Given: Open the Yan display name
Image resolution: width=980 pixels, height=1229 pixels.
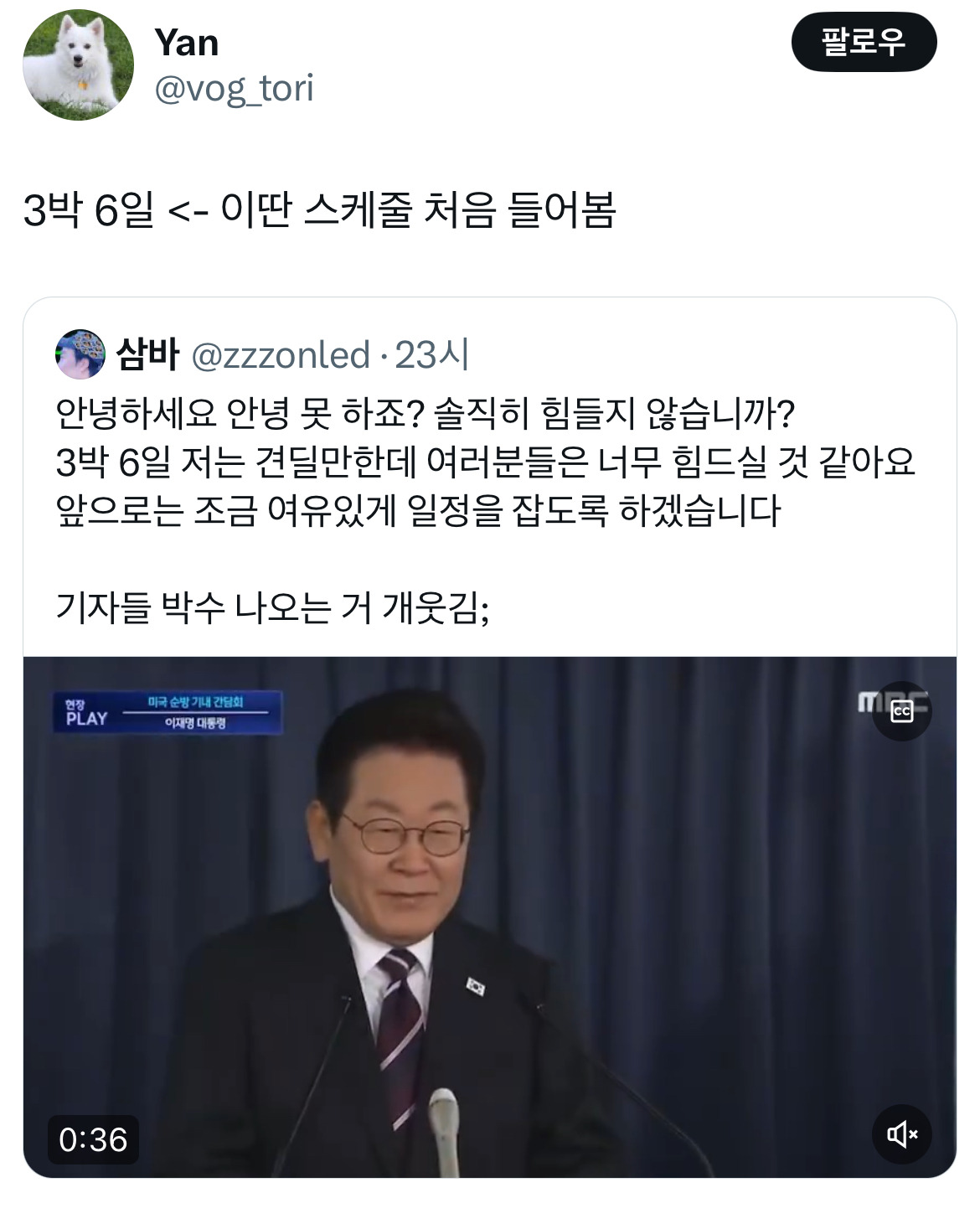Looking at the screenshot, I should click(x=186, y=43).
